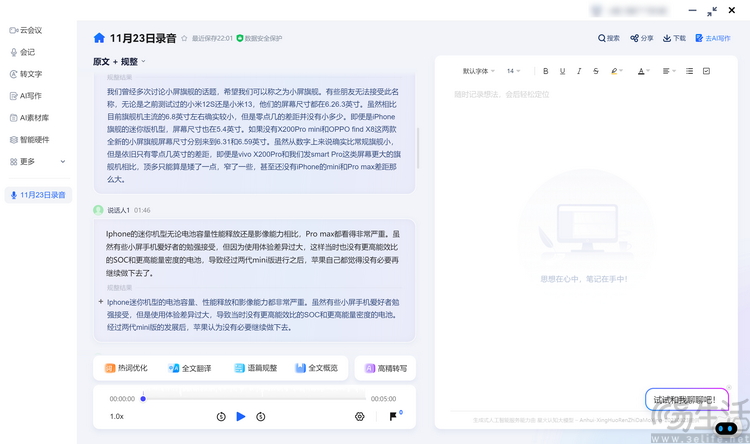The width and height of the screenshot is (750, 444).
Task: Exit full screen with the shrink arrows
Action: (712, 11)
